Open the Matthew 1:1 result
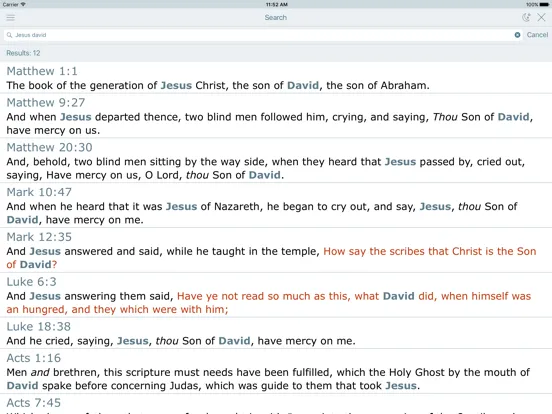This screenshot has height=414, width=552. point(276,78)
